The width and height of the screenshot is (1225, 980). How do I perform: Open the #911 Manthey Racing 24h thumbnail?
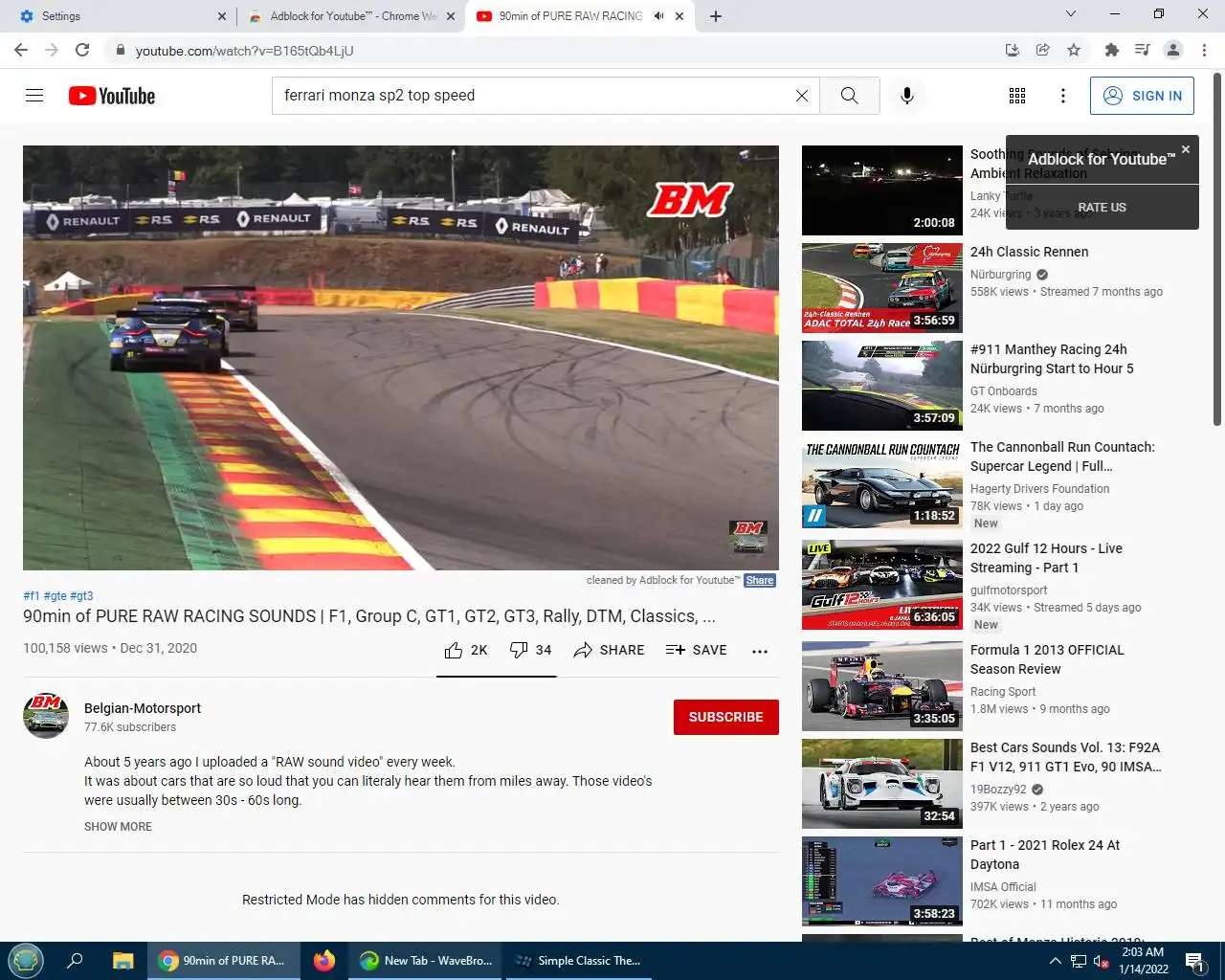[x=882, y=386]
